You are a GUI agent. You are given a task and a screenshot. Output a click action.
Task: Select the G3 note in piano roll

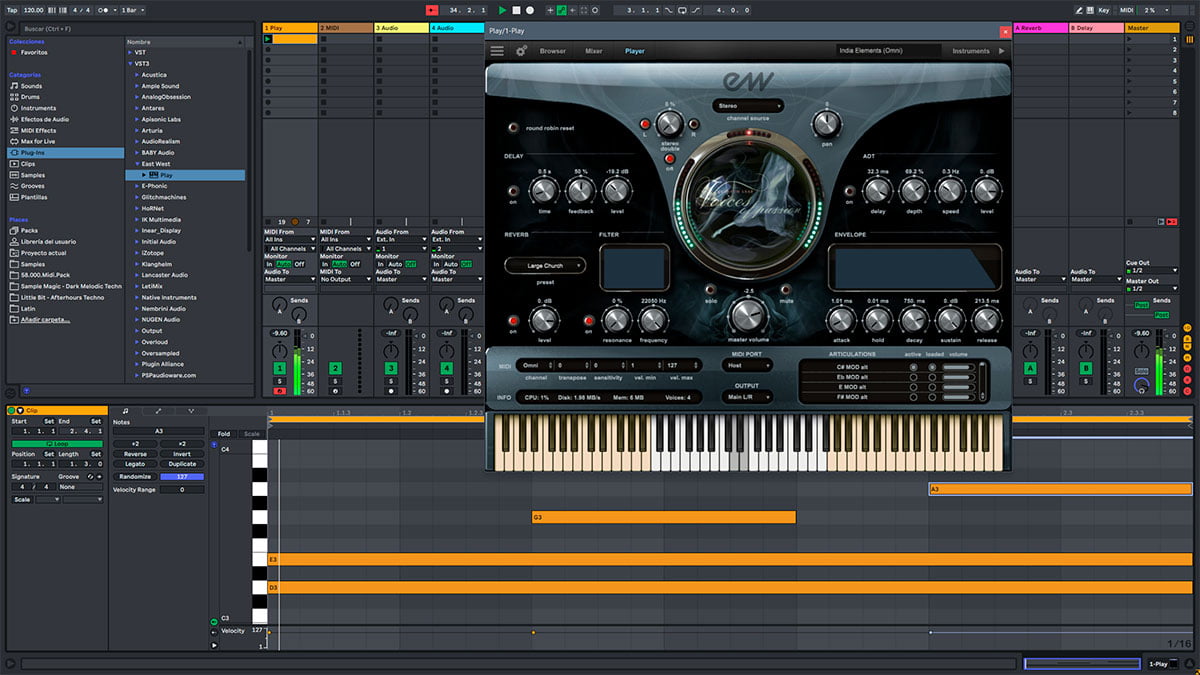pos(664,517)
